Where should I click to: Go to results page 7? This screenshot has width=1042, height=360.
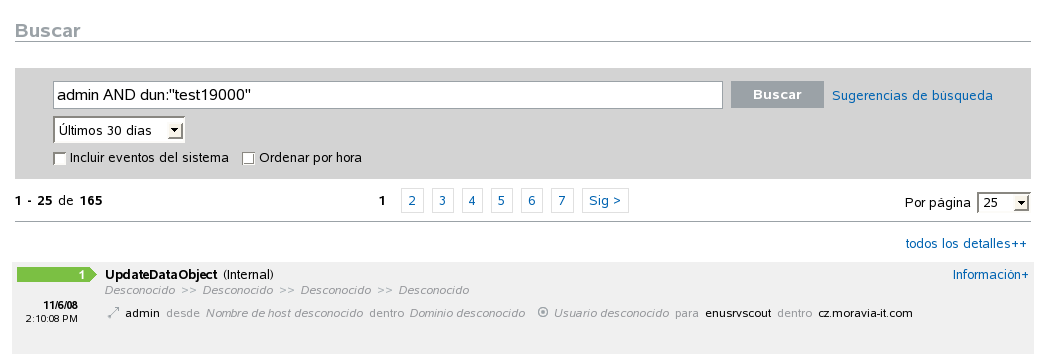pos(562,201)
